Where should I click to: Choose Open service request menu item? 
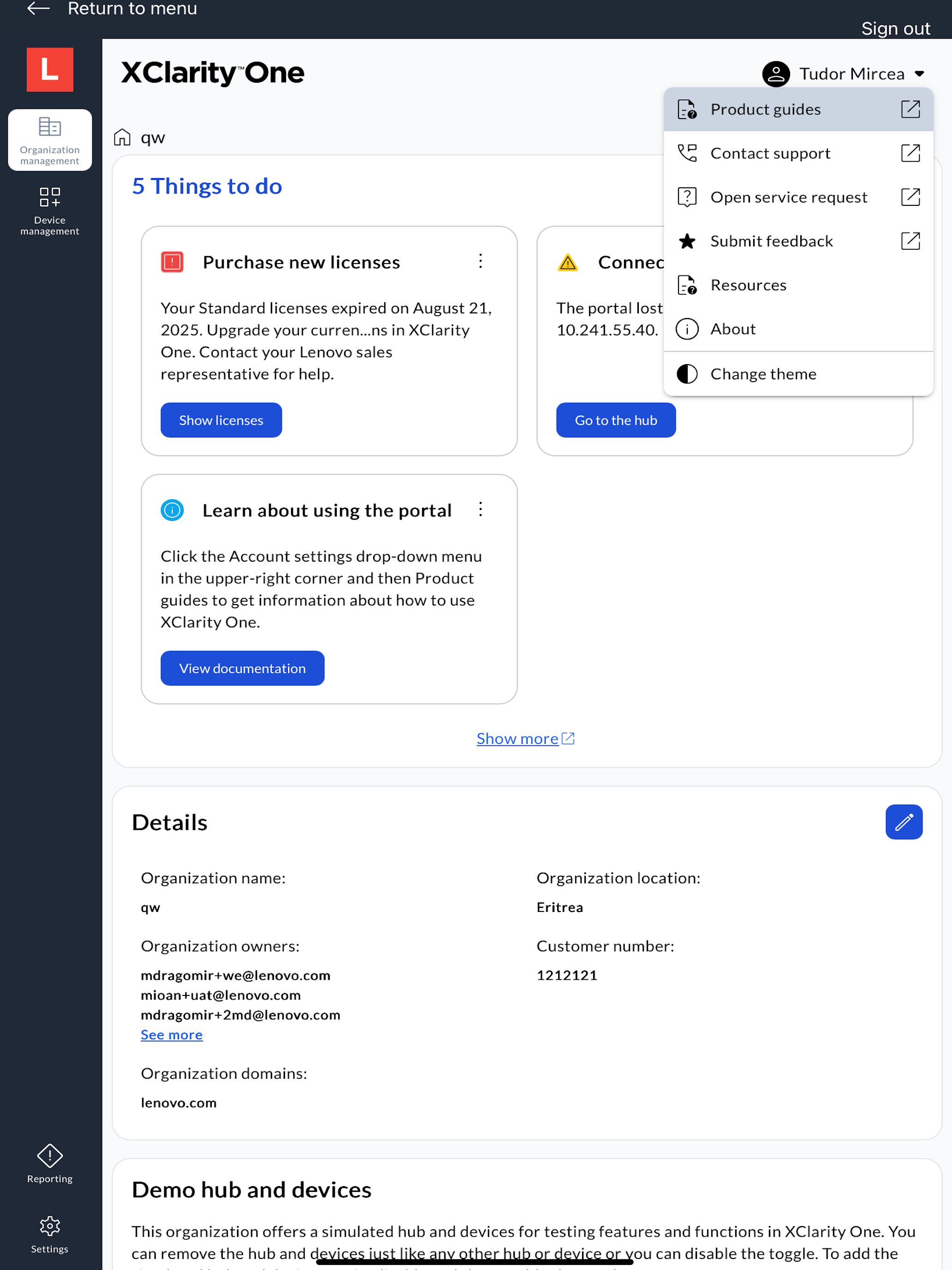point(798,197)
